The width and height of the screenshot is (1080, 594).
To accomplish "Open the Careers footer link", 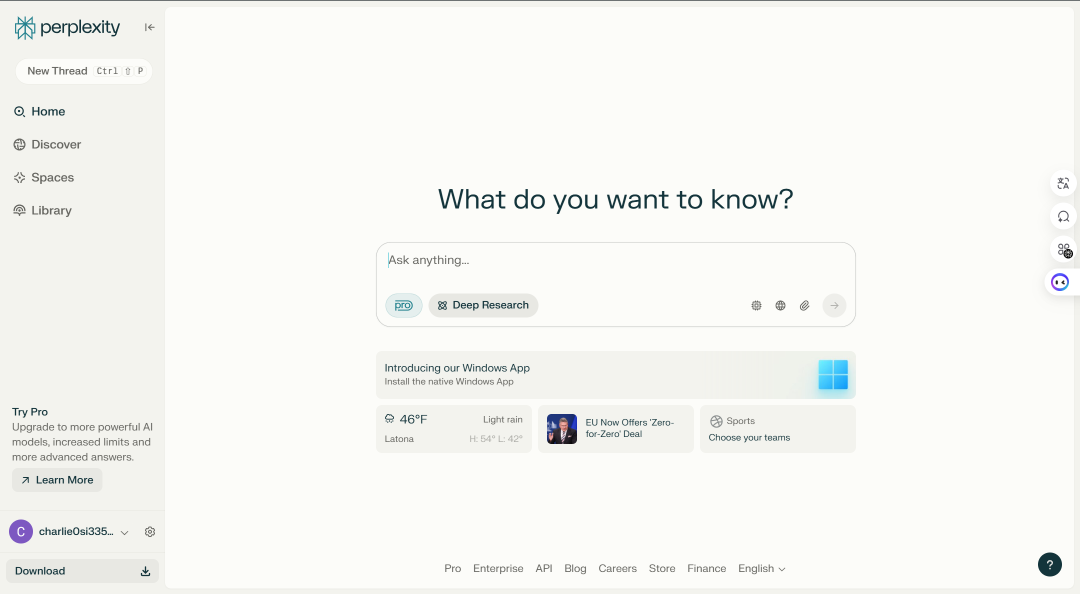I will [617, 569].
